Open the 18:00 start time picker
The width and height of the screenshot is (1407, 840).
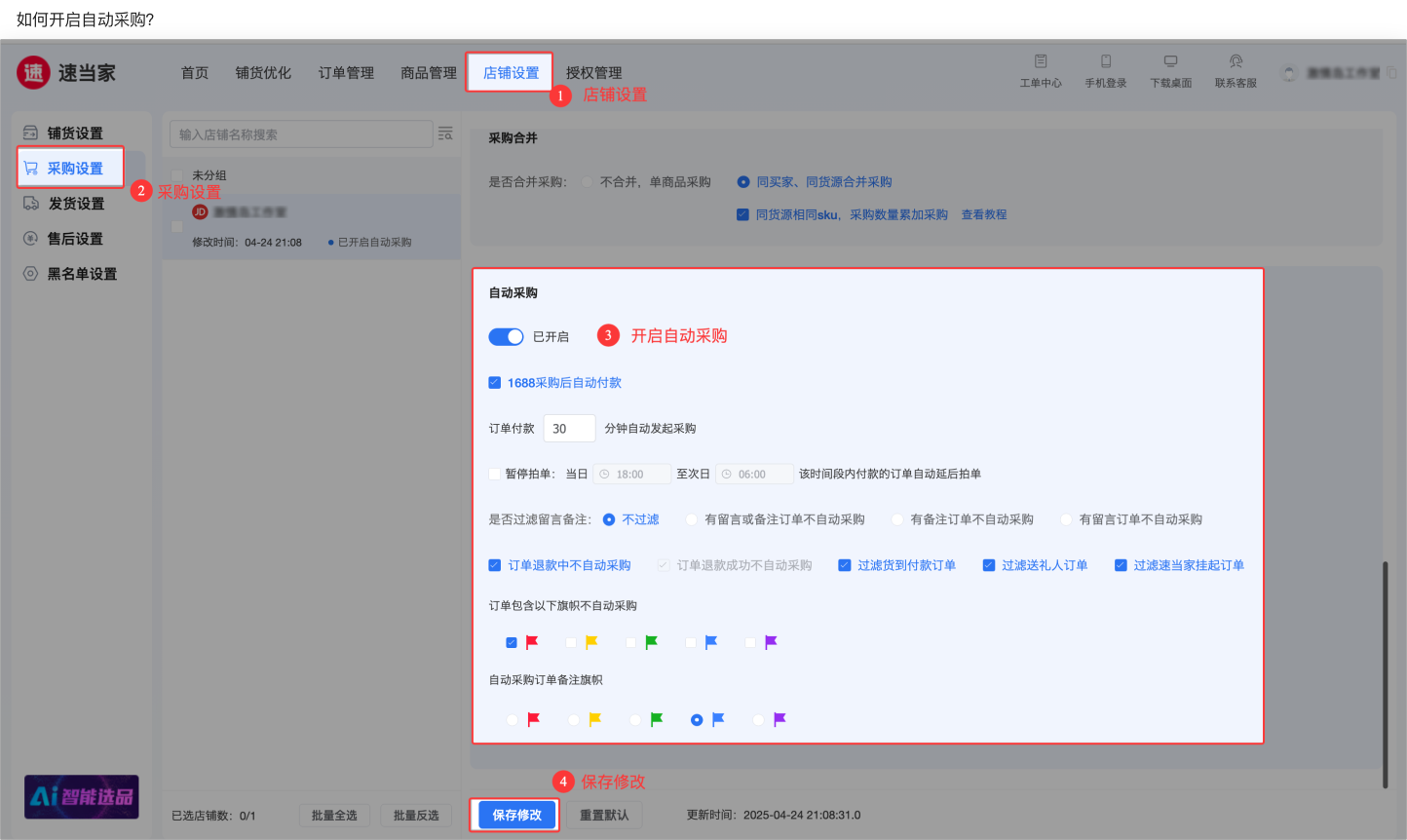pos(631,475)
